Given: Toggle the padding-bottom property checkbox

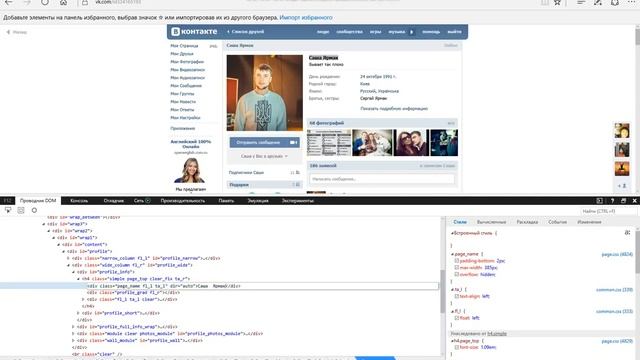Looking at the screenshot, I should [x=457, y=260].
